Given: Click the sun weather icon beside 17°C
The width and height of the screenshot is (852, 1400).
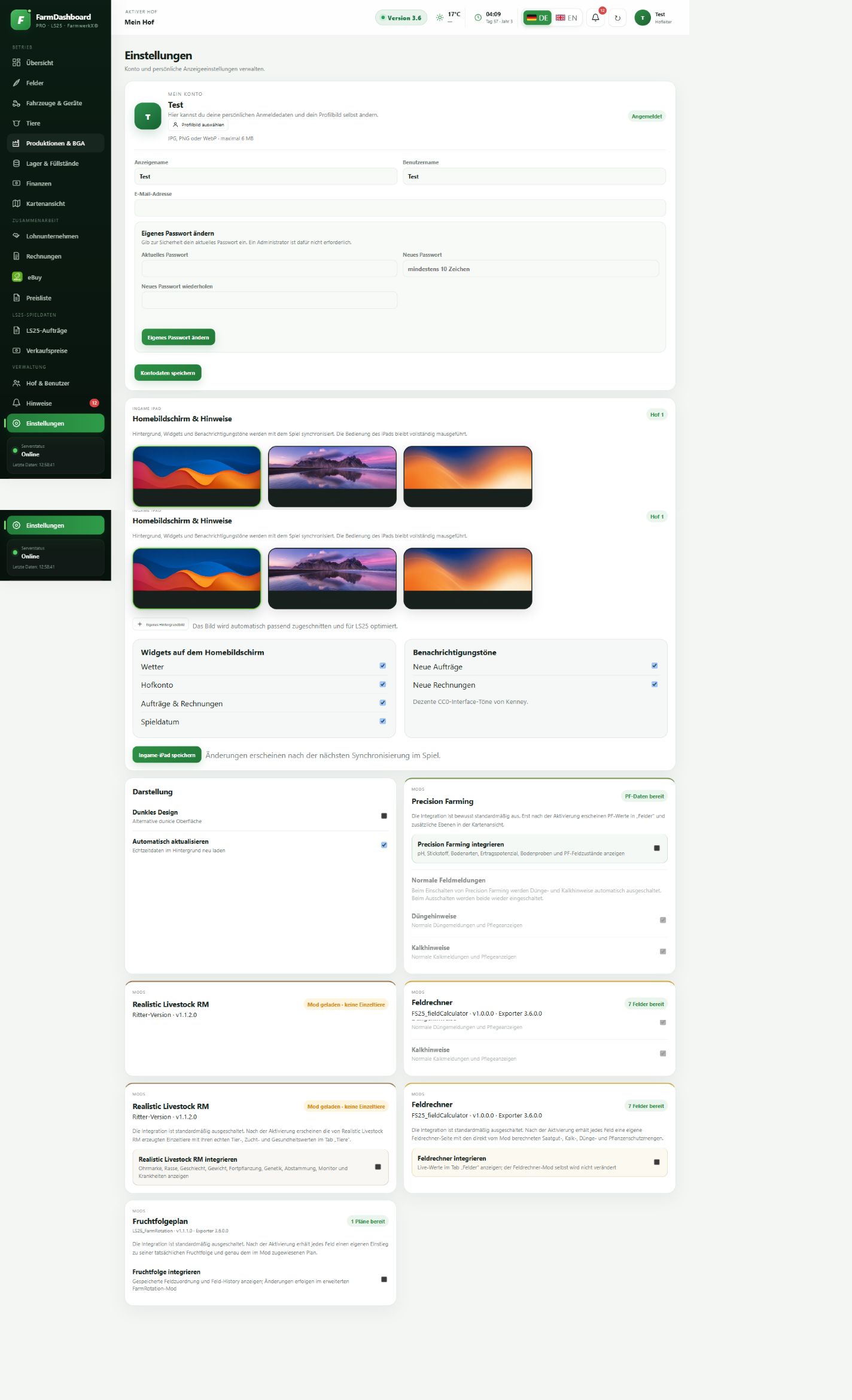Looking at the screenshot, I should (440, 18).
